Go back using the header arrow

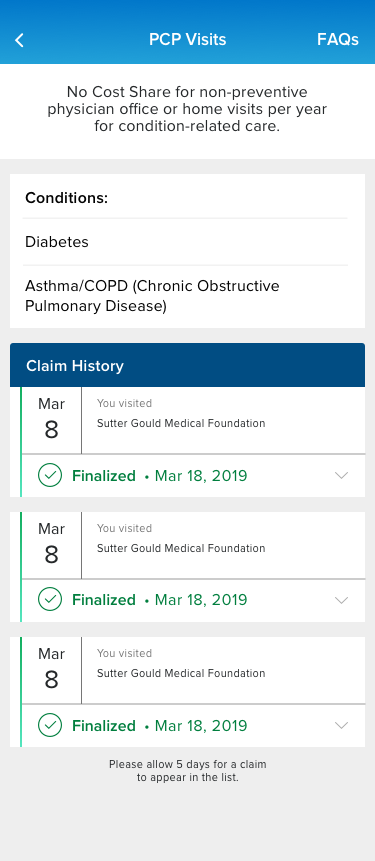pyautogui.click(x=19, y=40)
